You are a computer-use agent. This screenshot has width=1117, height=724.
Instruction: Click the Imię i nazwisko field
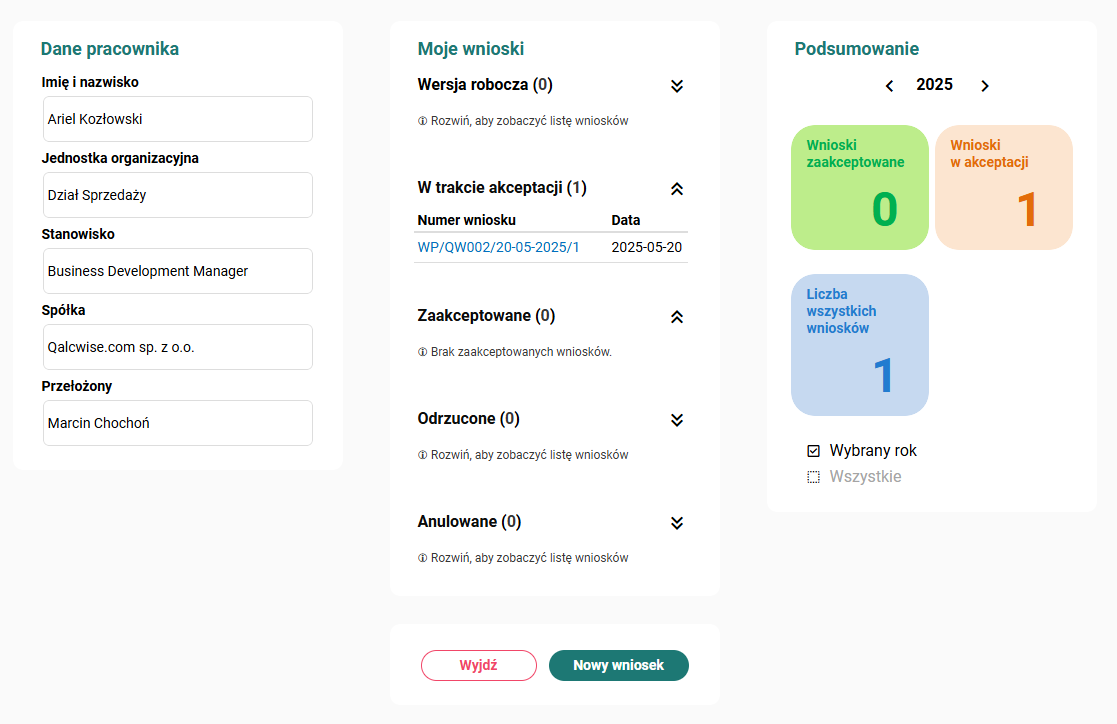pos(178,119)
